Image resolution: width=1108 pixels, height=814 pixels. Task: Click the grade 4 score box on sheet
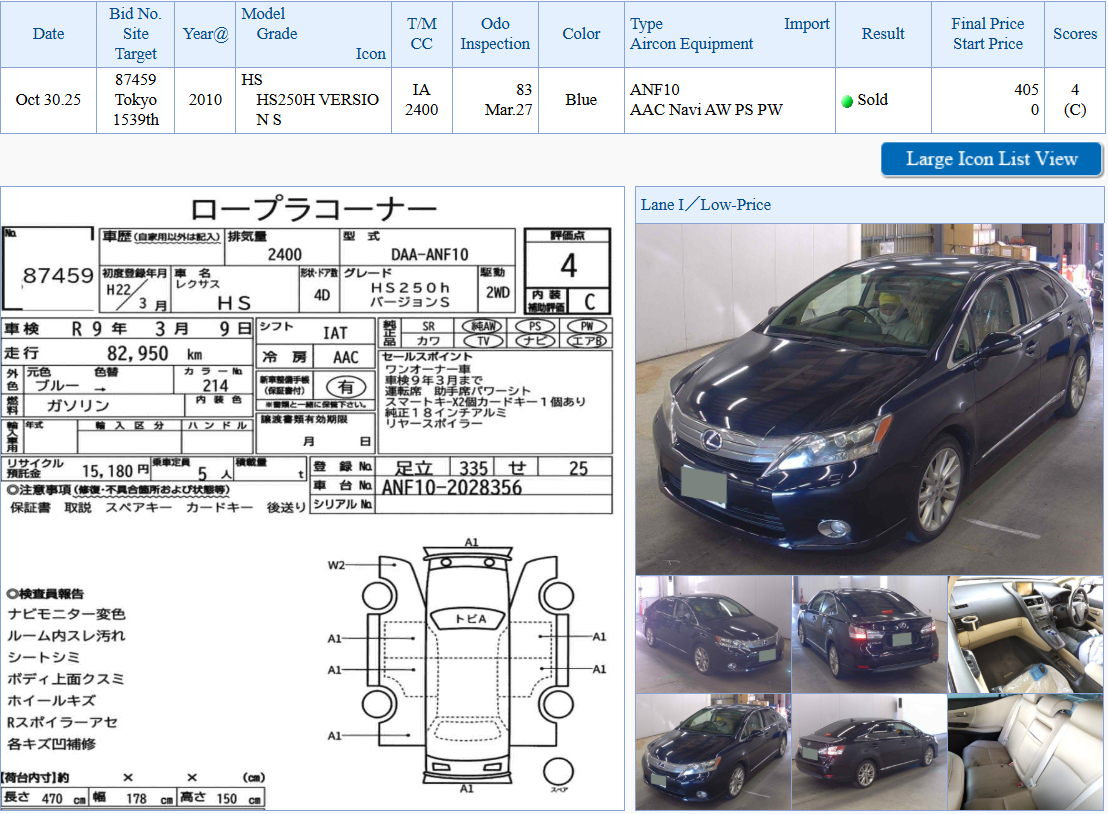568,265
